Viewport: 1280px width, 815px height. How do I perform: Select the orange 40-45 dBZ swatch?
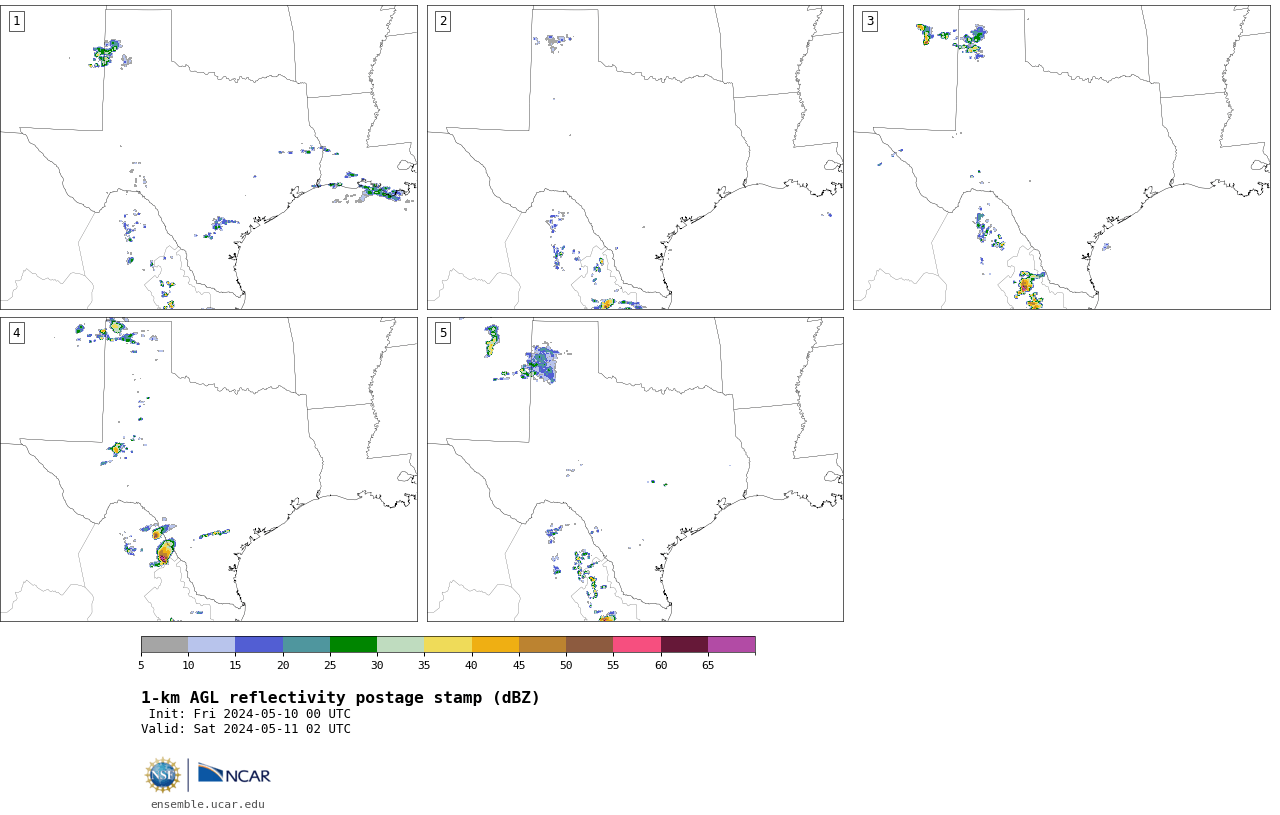[x=495, y=644]
